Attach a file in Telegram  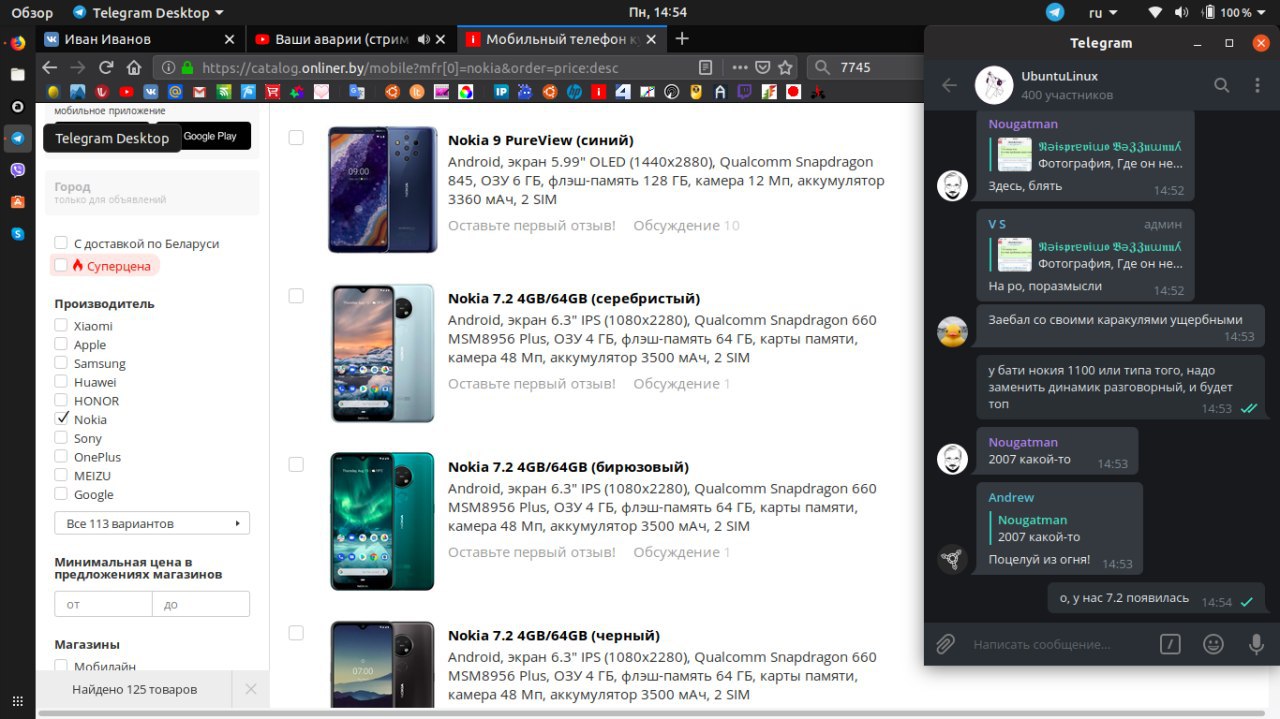click(x=945, y=644)
